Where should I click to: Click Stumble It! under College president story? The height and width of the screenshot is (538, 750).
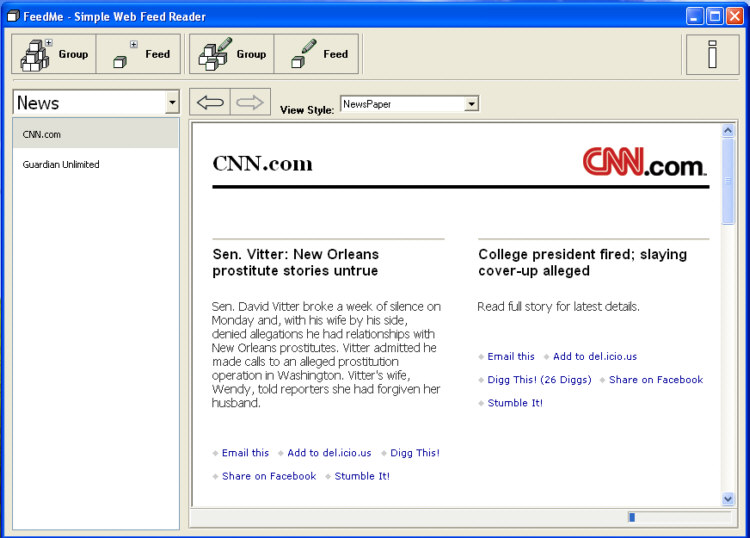tap(515, 403)
